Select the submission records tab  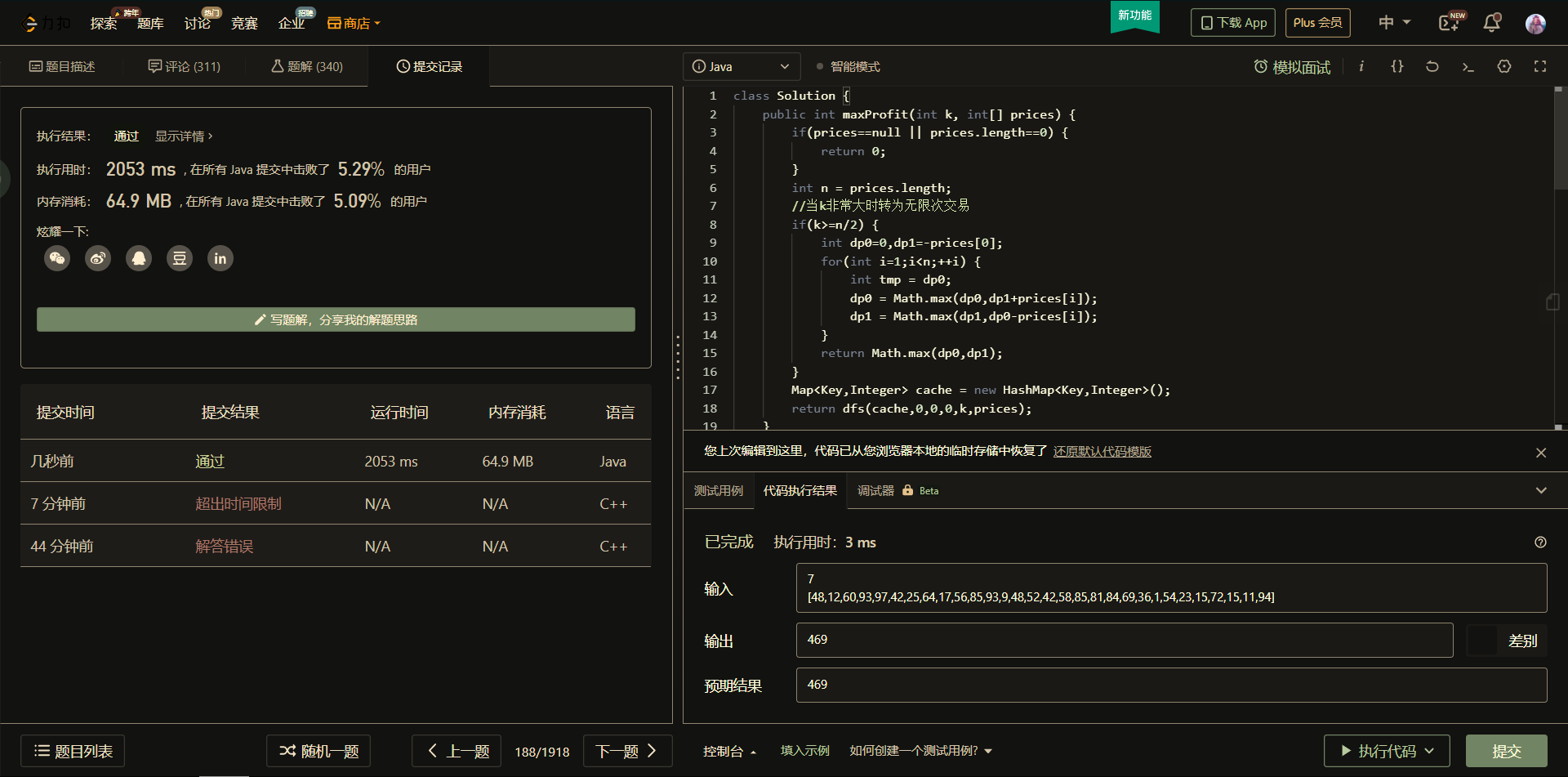[x=430, y=66]
